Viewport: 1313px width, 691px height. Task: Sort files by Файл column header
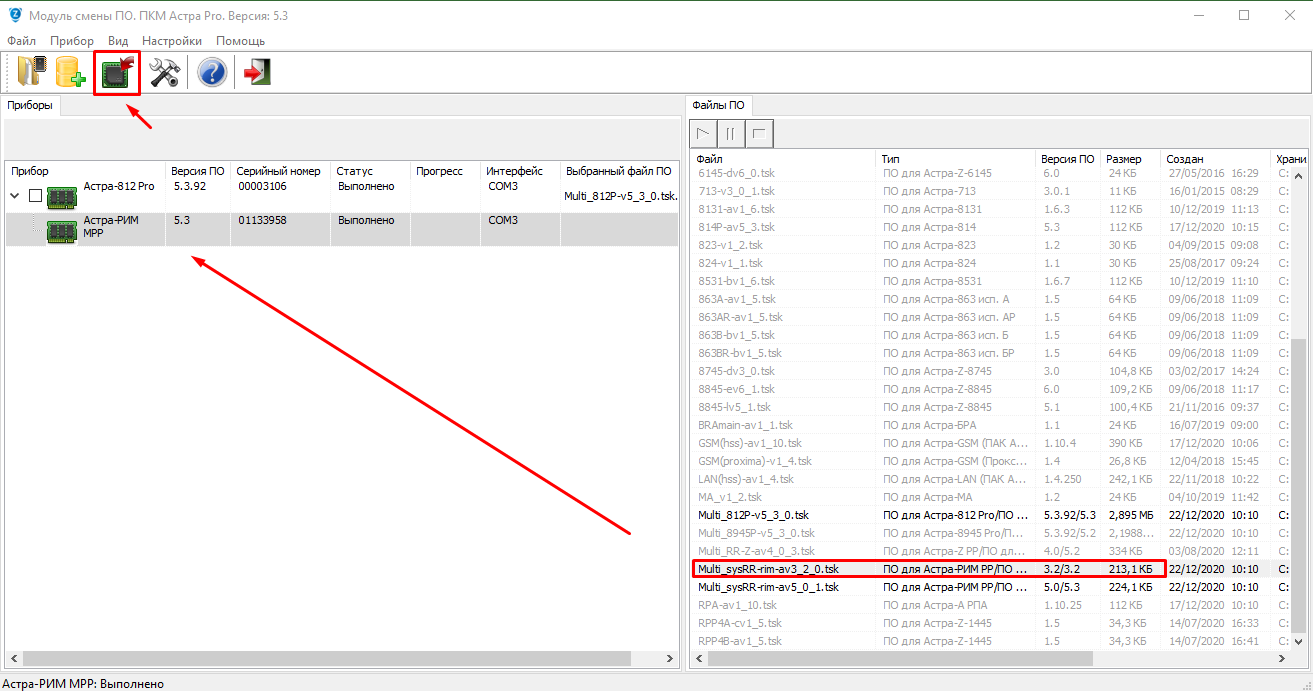(783, 159)
